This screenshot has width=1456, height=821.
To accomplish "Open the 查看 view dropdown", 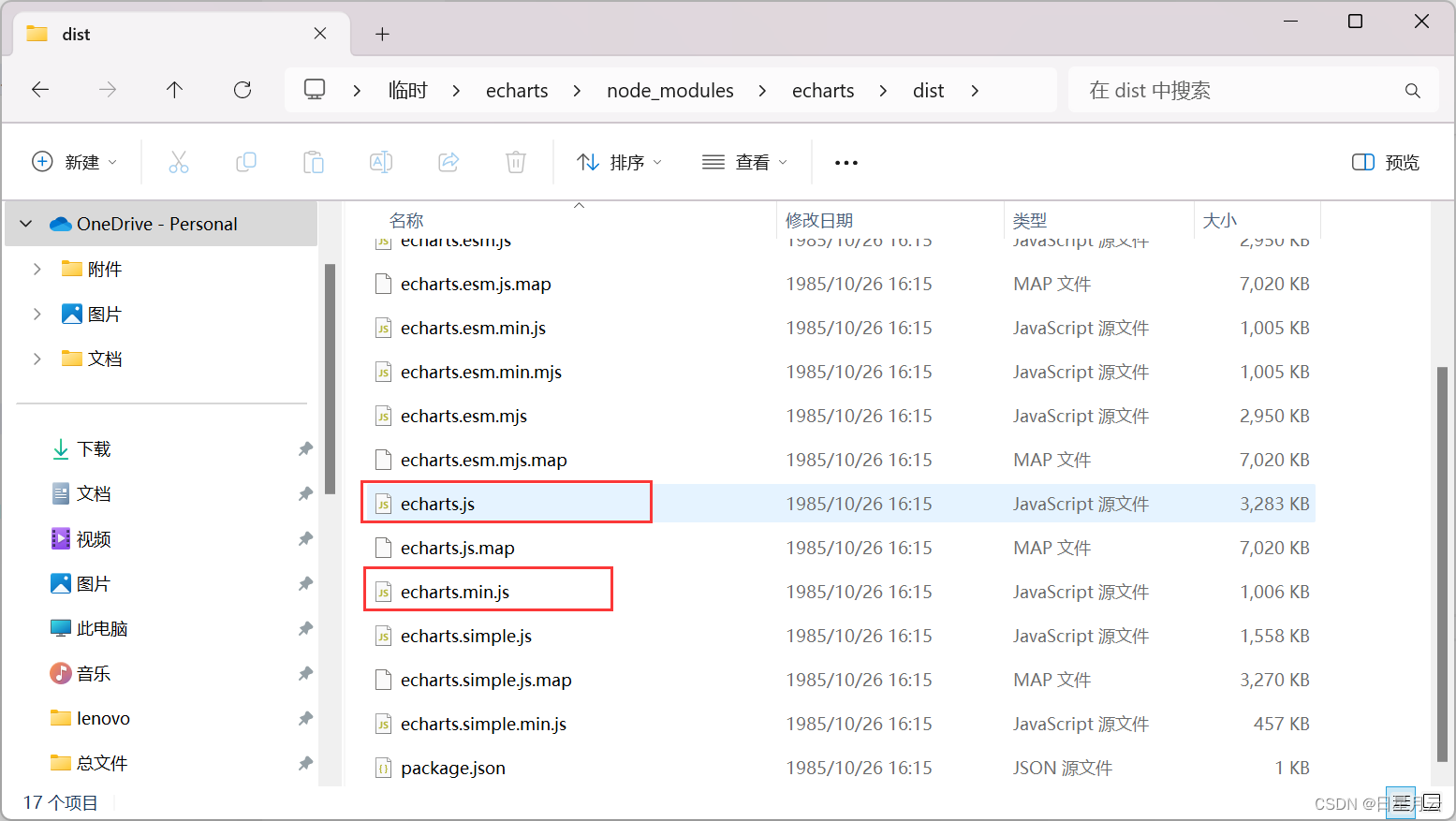I will pos(745,162).
